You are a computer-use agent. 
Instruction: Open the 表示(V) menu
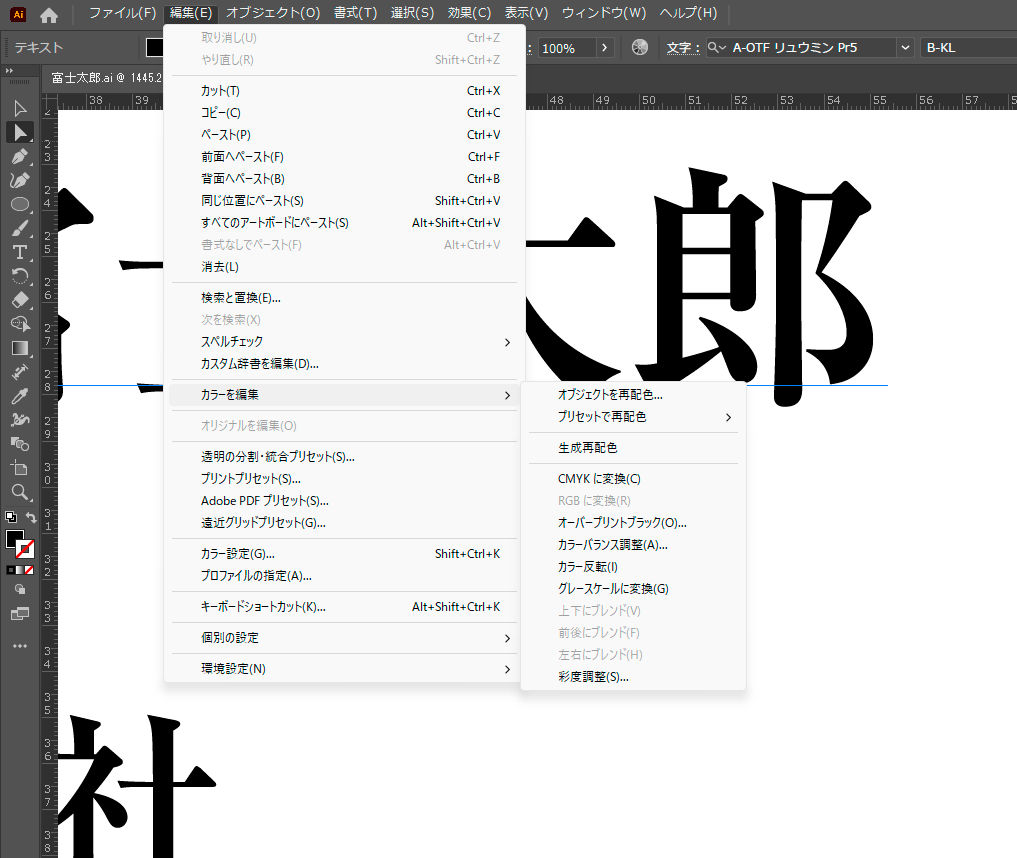[527, 13]
